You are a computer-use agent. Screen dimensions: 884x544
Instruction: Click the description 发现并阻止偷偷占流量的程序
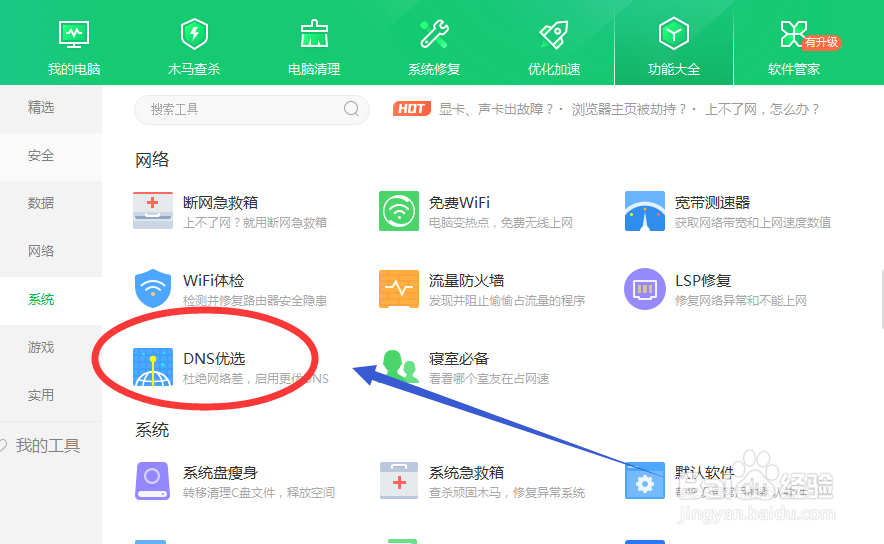(x=507, y=300)
